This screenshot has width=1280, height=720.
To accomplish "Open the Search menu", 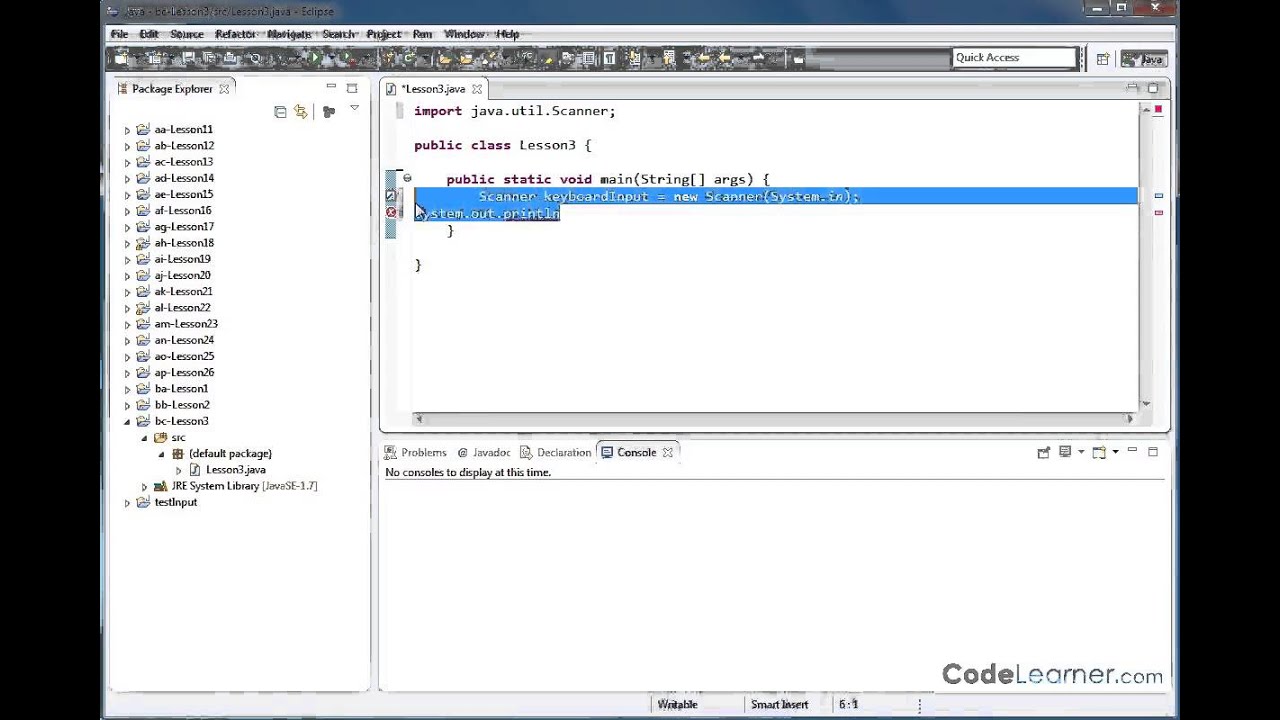I will (339, 34).
